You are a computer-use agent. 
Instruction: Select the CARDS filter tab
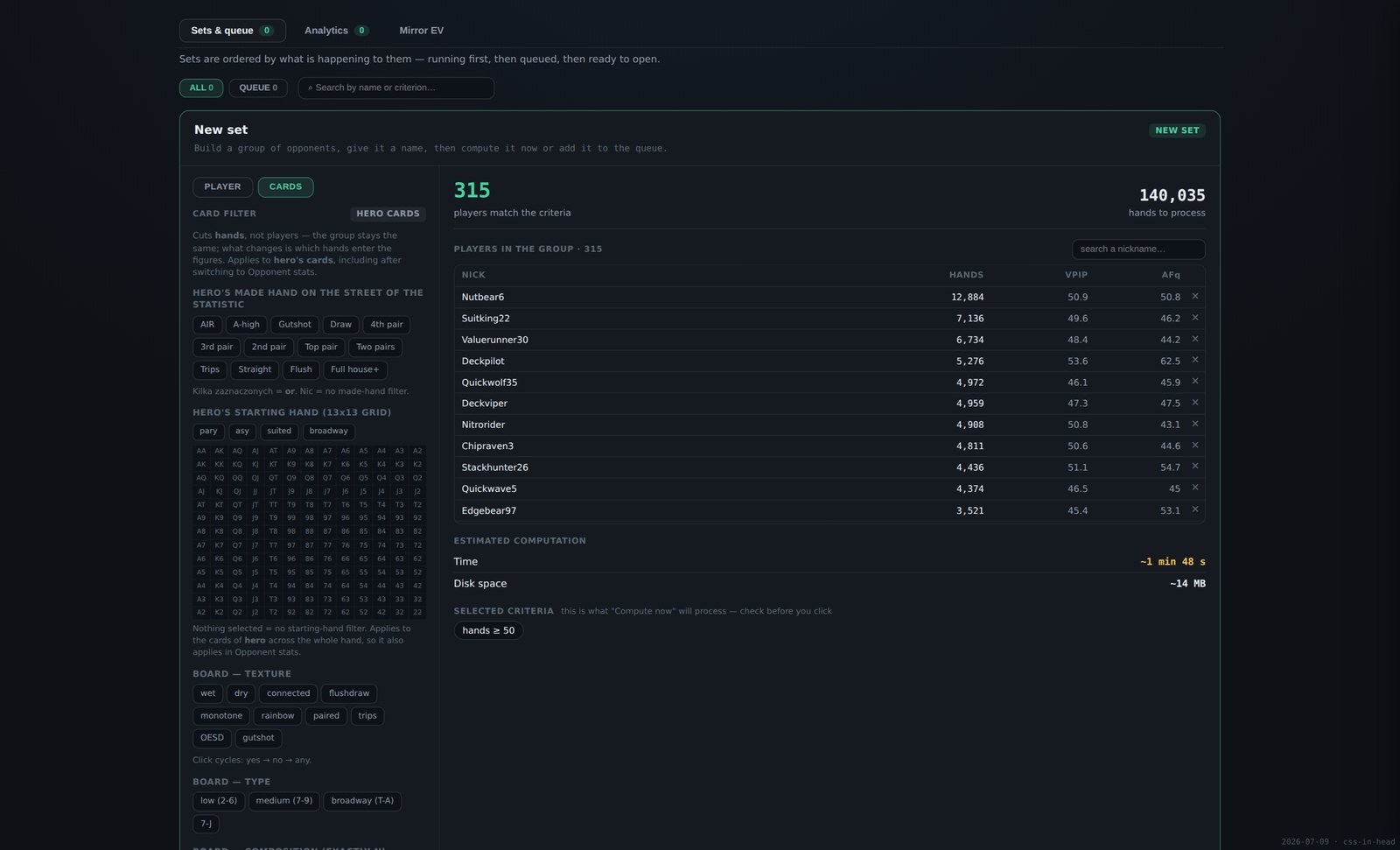click(285, 187)
